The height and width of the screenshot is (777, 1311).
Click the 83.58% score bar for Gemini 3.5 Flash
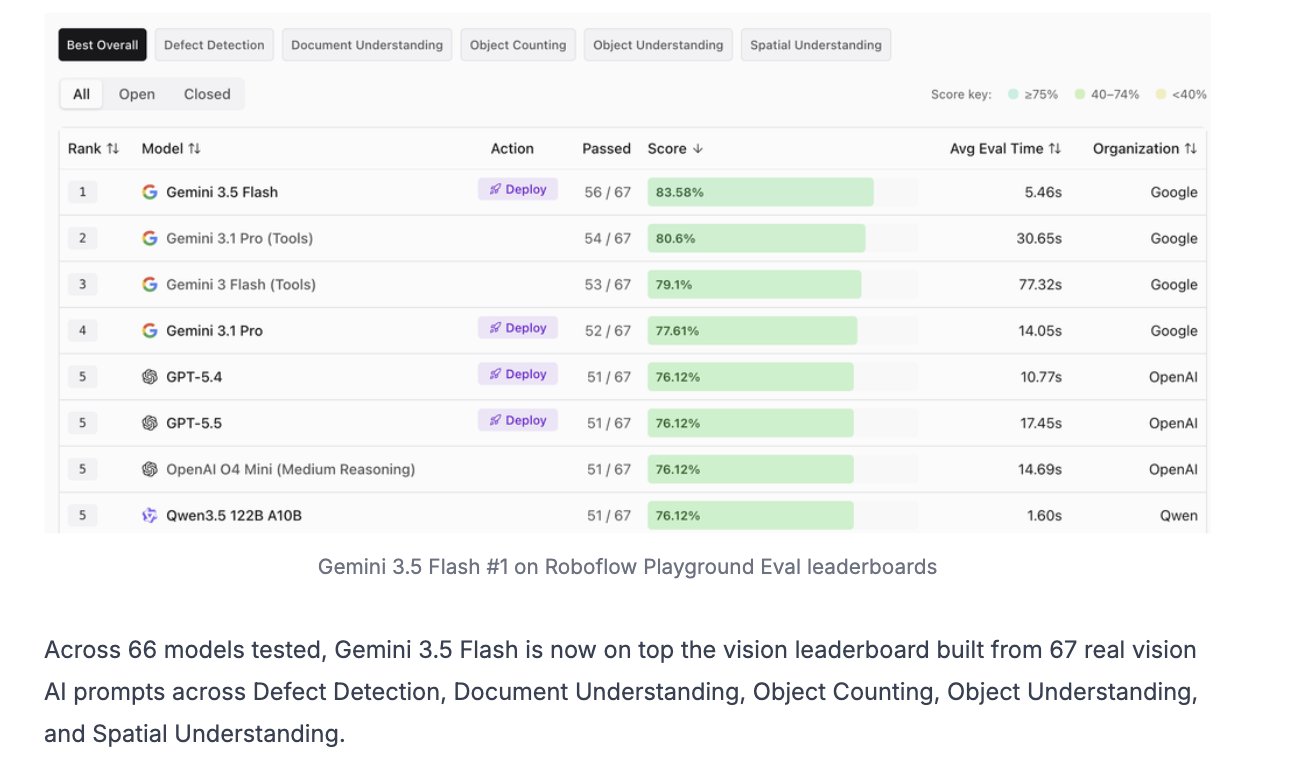761,192
